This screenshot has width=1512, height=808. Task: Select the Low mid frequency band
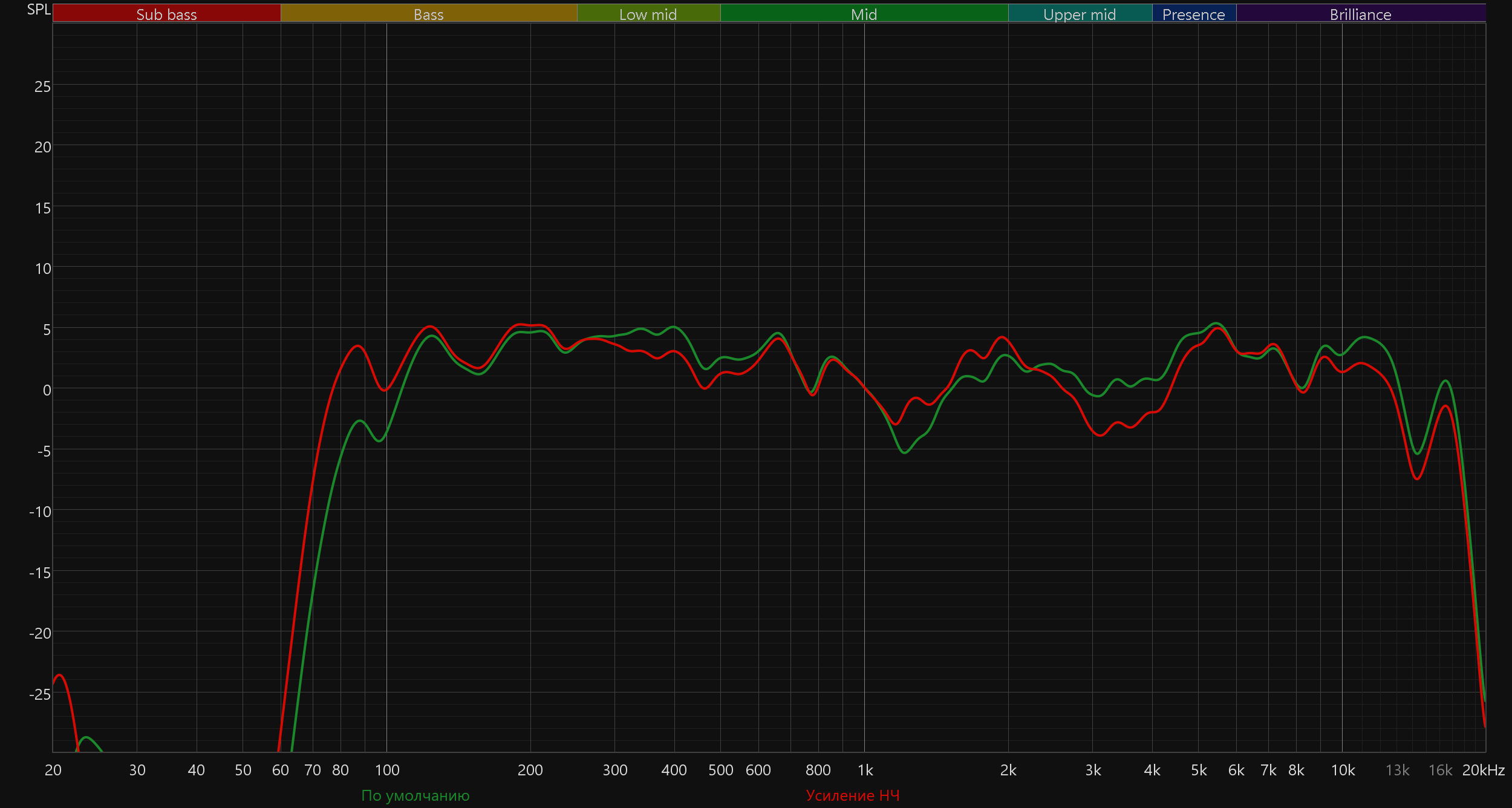[x=648, y=14]
